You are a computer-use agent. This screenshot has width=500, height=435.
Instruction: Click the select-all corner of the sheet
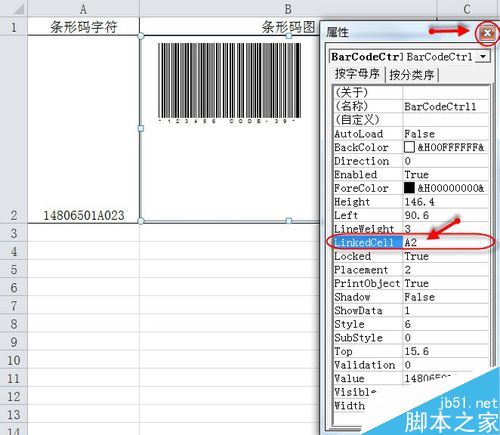click(x=13, y=9)
